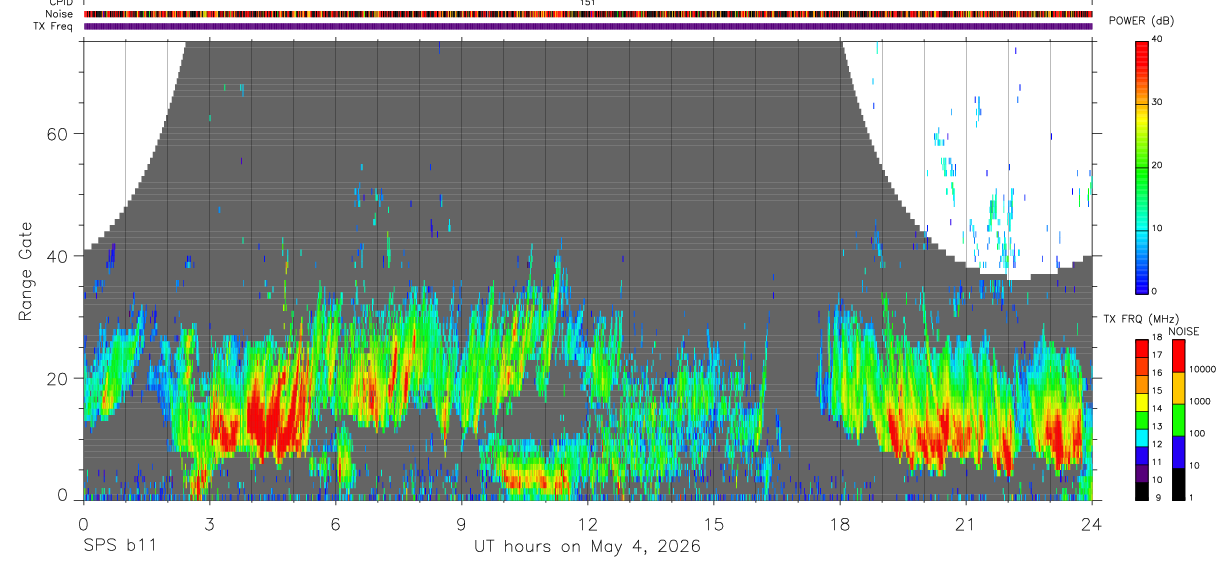Image resolution: width=1228 pixels, height=567 pixels.
Task: Click the CPID 151 label at top
Action: (x=588, y=3)
